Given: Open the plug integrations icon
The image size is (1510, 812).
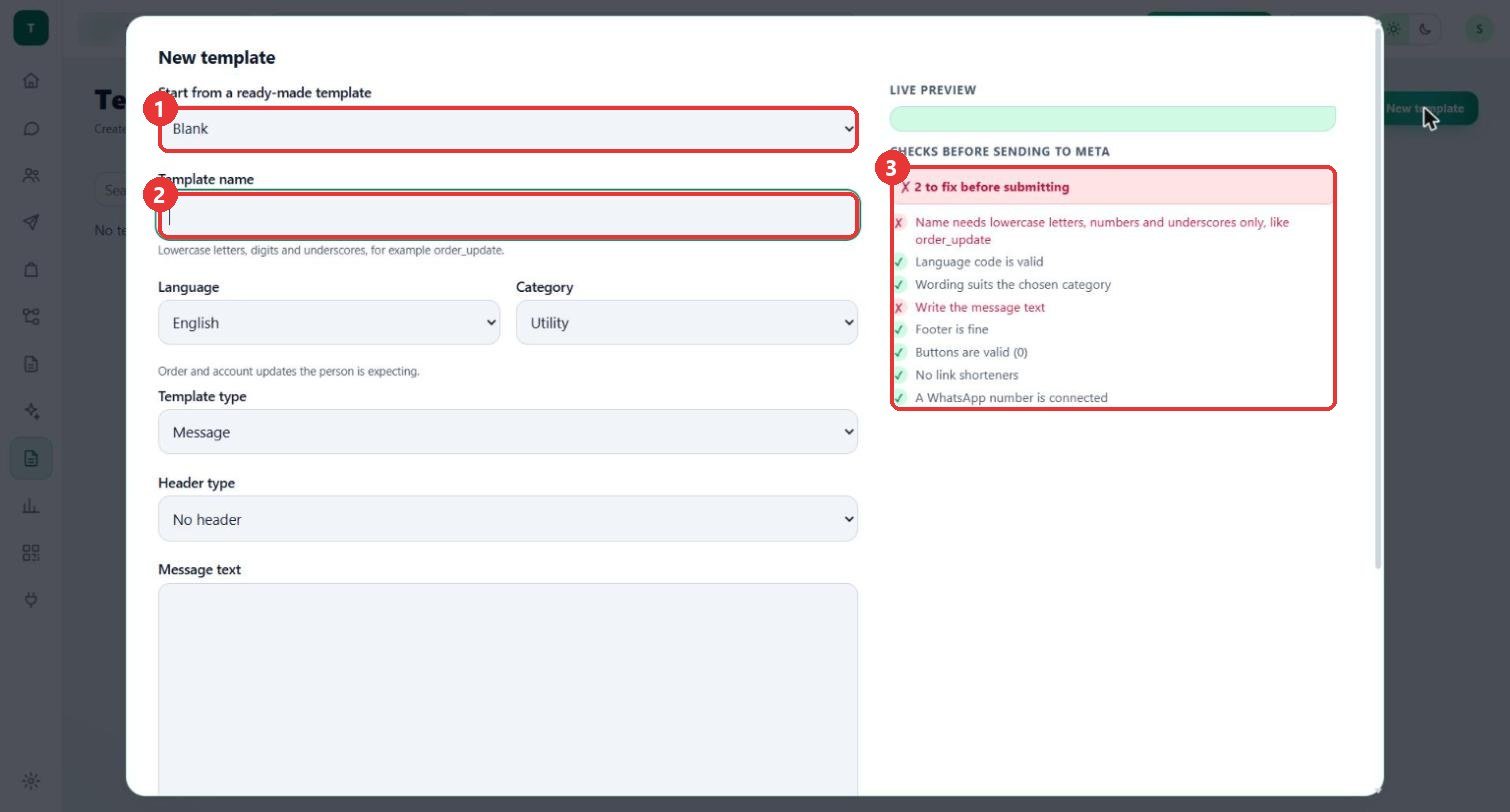Looking at the screenshot, I should pyautogui.click(x=31, y=600).
